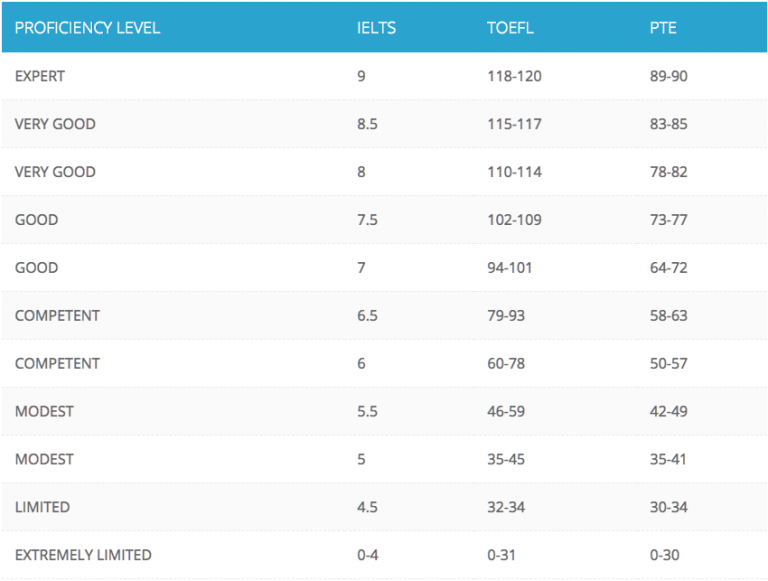Image resolution: width=768 pixels, height=581 pixels.
Task: Select the TOEFL column header
Action: coord(510,28)
